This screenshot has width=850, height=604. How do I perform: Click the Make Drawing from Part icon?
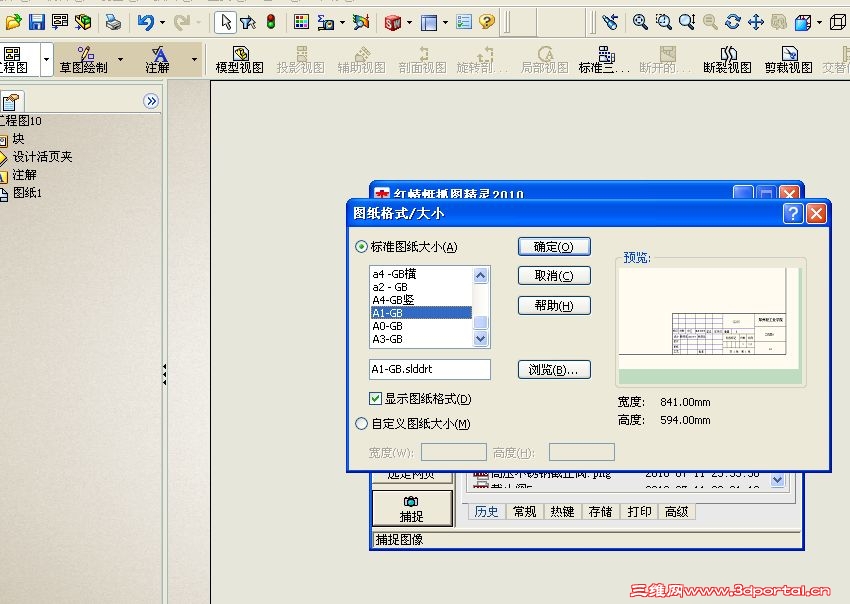point(60,22)
